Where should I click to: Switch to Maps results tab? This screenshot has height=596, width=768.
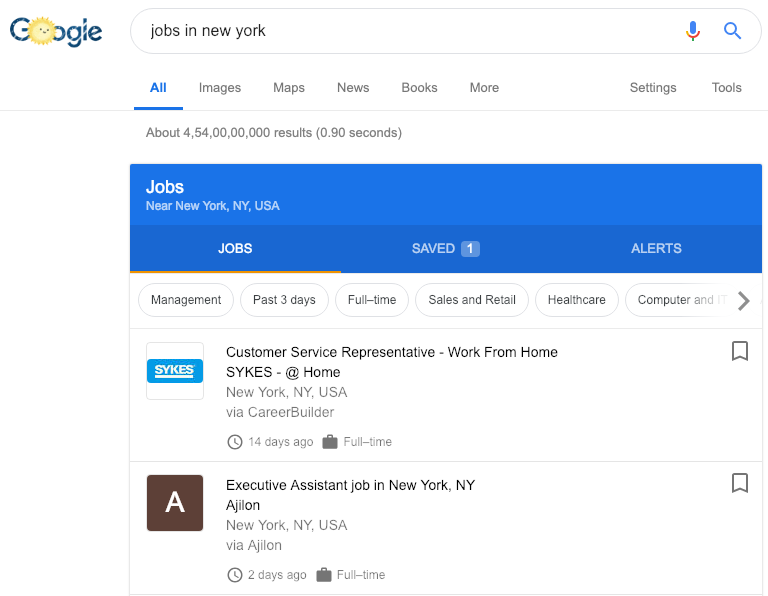(289, 88)
